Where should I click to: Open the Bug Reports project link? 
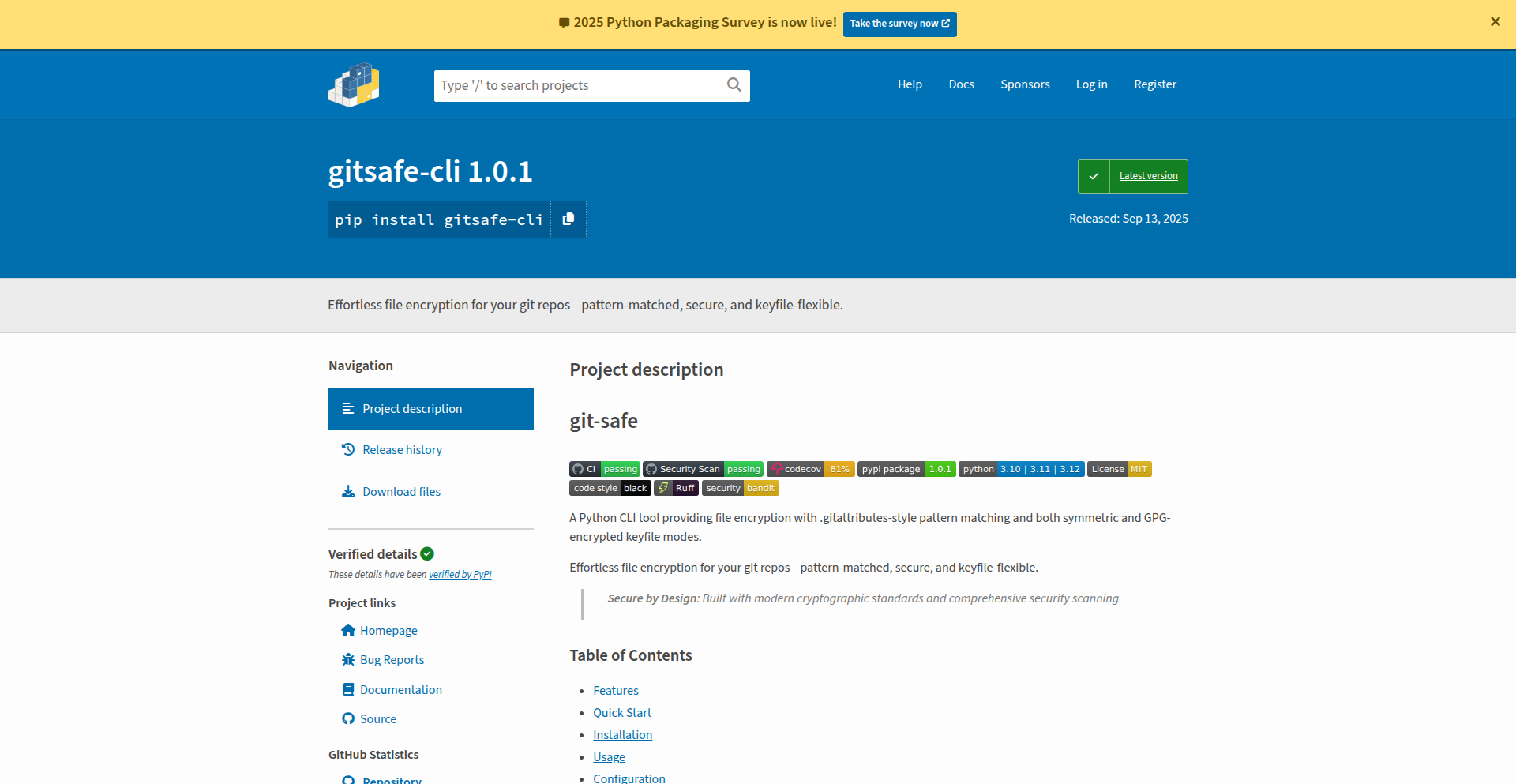click(x=392, y=660)
